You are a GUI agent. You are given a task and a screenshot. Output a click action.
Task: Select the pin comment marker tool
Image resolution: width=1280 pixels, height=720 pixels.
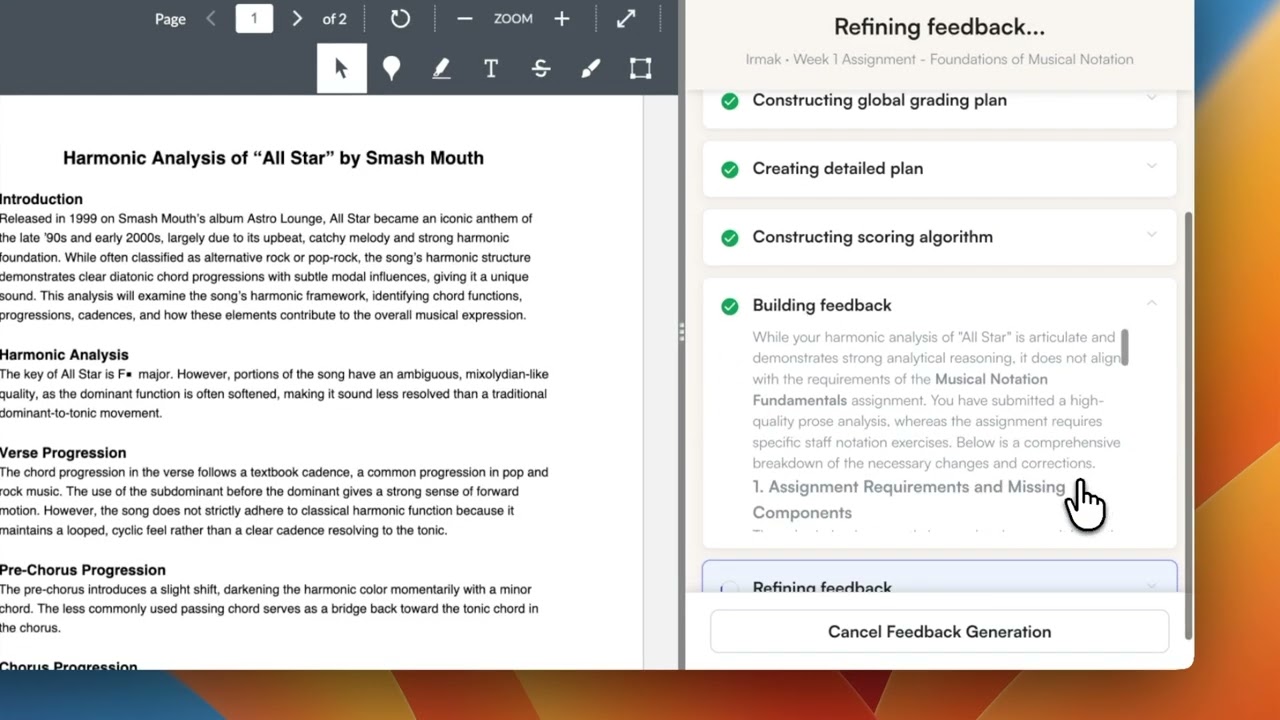[391, 68]
